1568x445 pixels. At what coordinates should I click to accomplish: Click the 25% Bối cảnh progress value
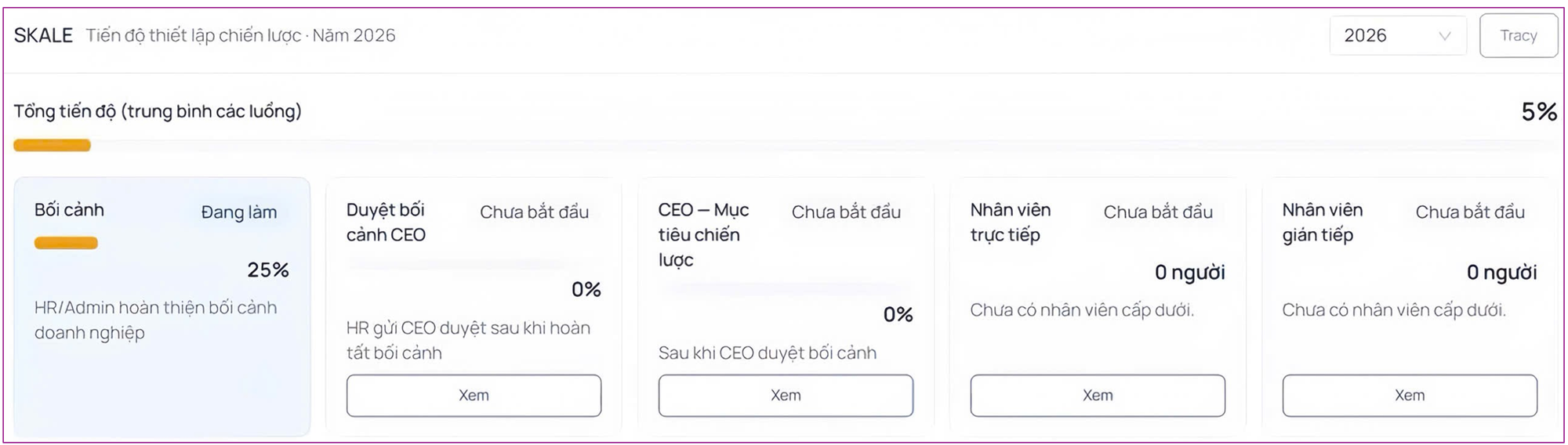point(268,270)
